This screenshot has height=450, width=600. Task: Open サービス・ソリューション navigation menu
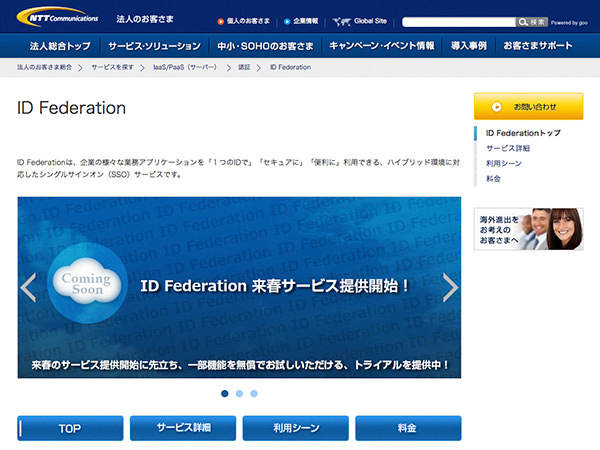coord(148,47)
